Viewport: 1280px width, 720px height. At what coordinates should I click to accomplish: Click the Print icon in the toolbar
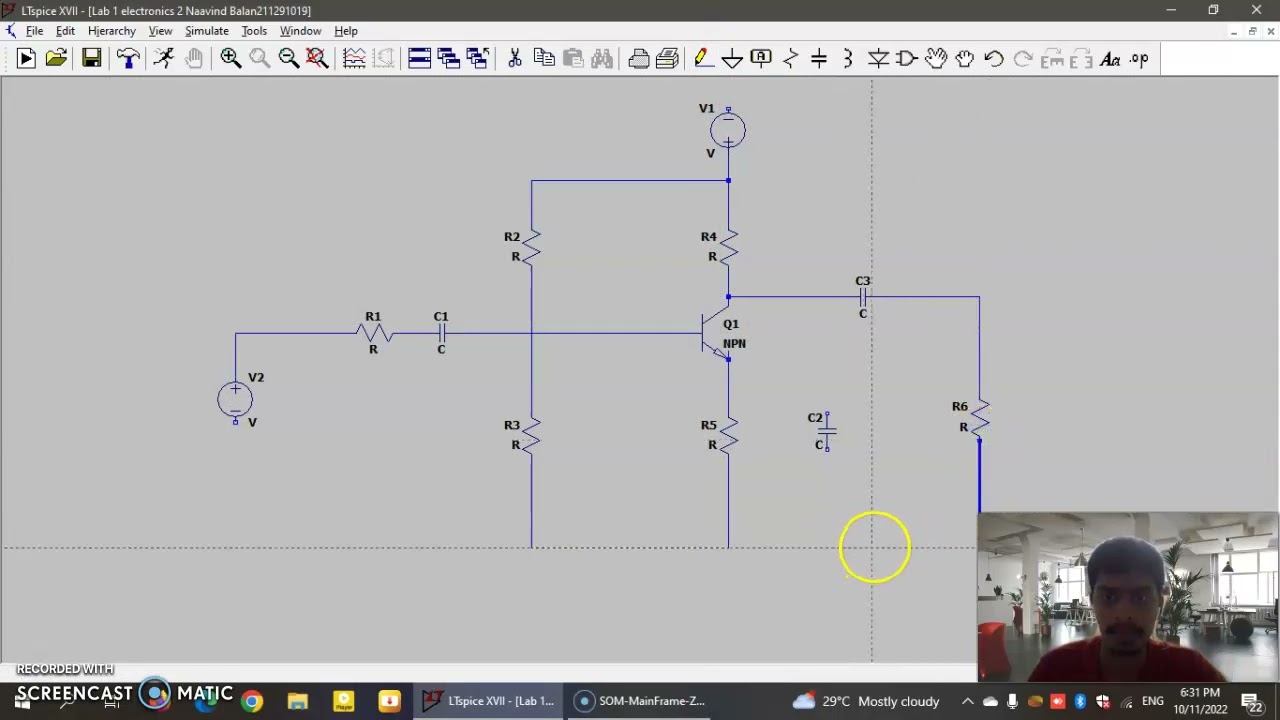click(639, 59)
